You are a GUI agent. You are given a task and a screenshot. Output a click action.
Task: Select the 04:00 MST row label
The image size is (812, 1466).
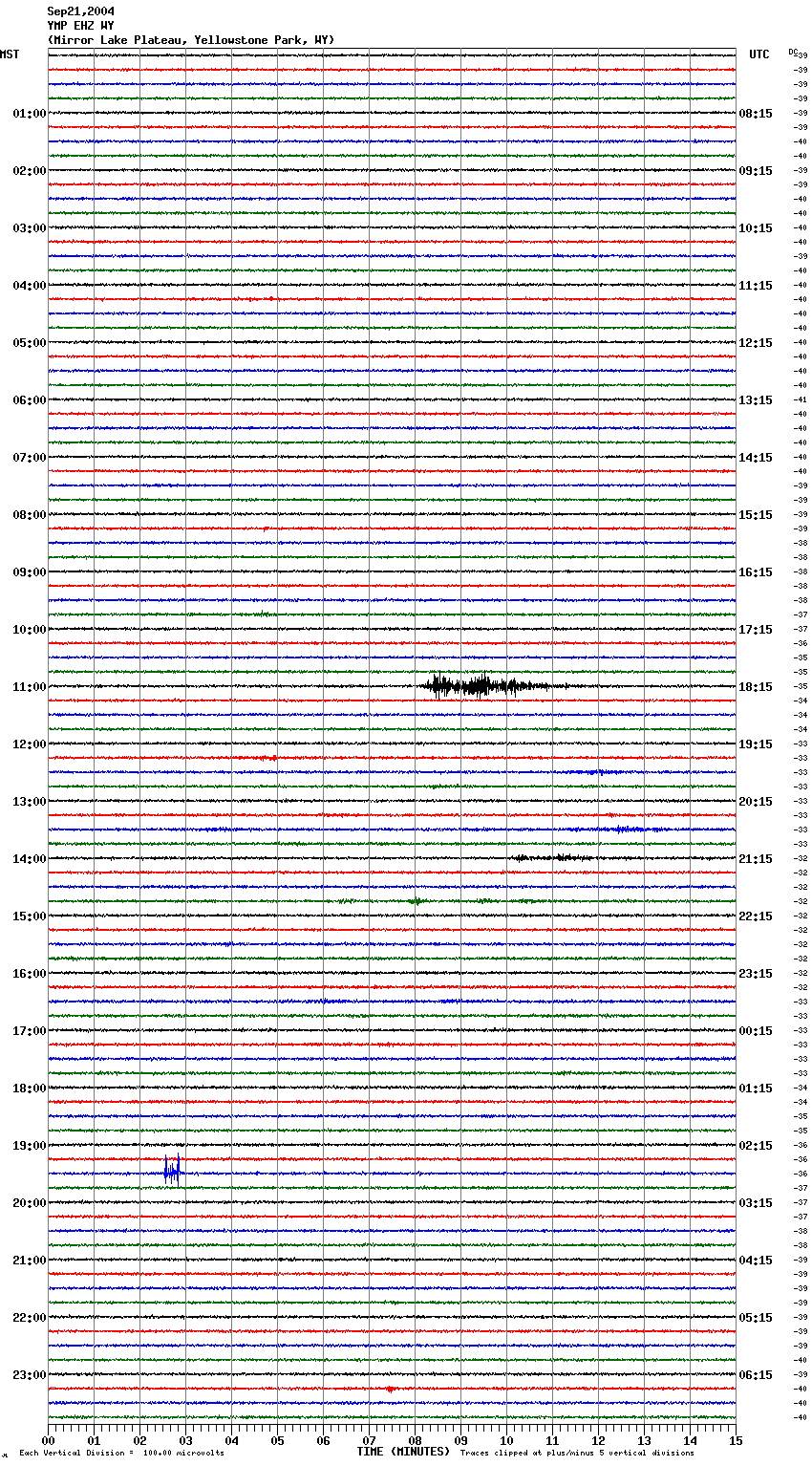coord(30,286)
